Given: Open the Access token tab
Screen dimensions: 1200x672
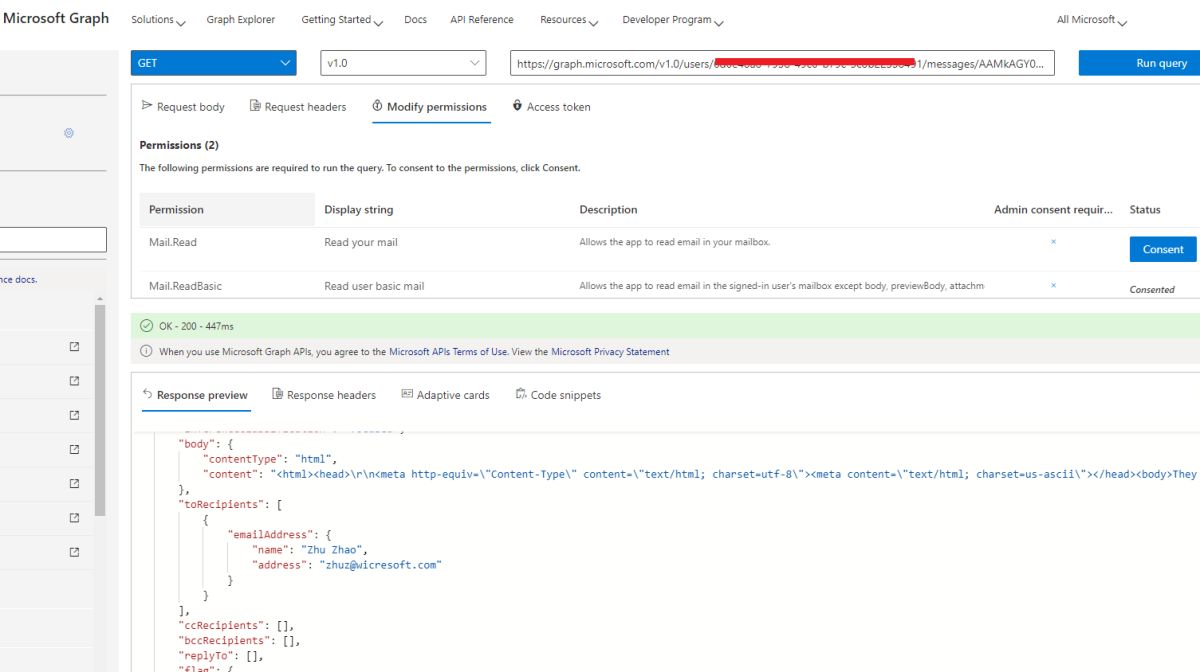Looking at the screenshot, I should point(552,107).
